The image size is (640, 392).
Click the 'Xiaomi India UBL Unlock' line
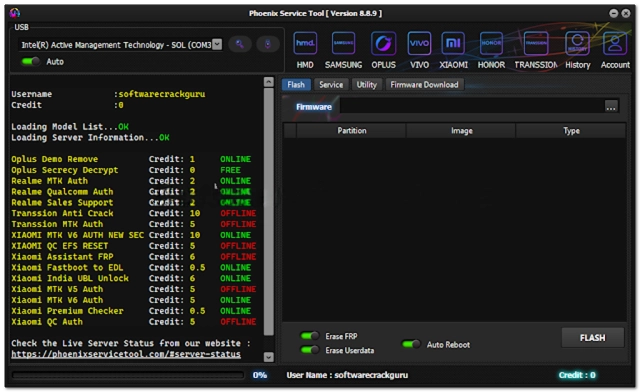pos(131,278)
